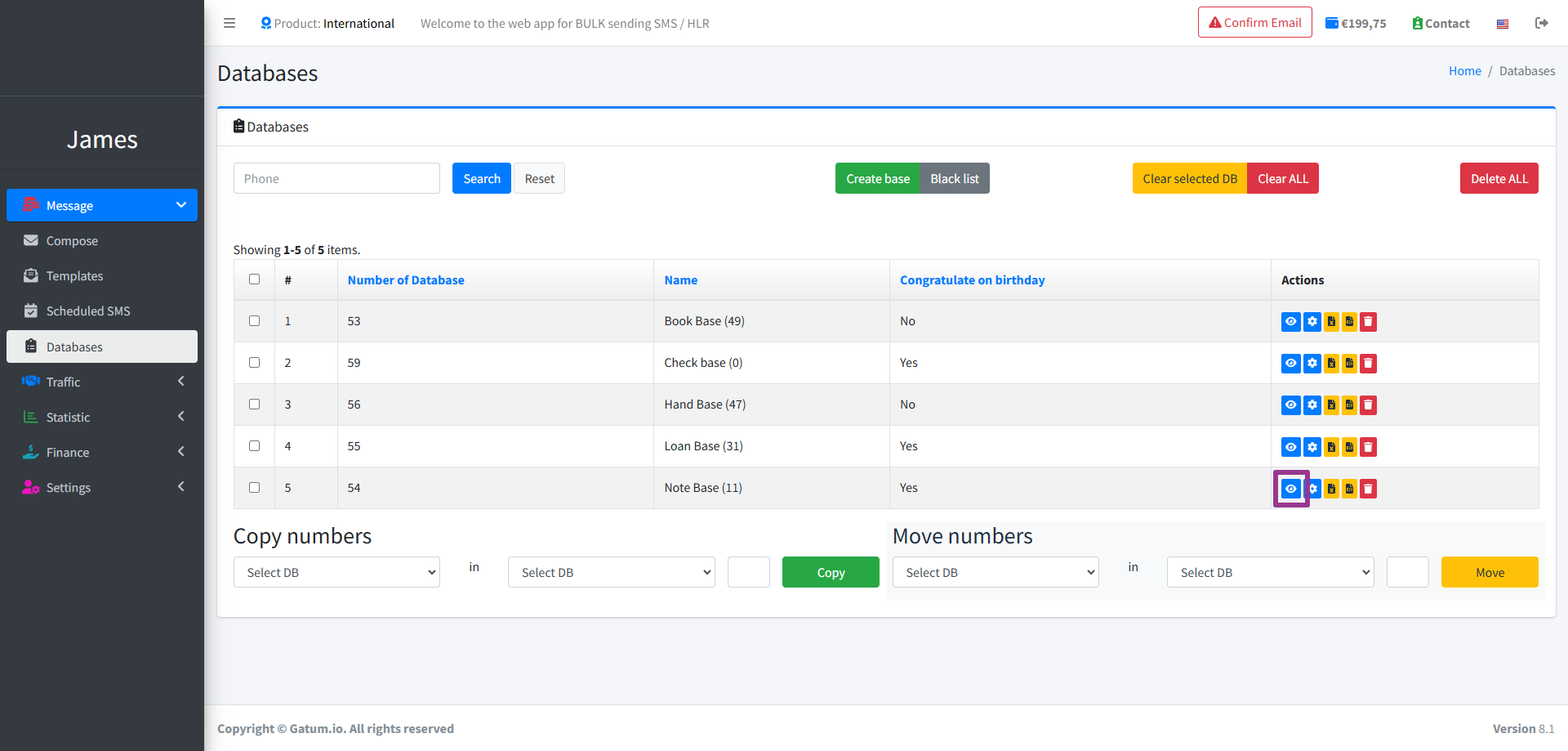Click the US flag language icon
Screen dimensions: 1568x751
(1502, 24)
